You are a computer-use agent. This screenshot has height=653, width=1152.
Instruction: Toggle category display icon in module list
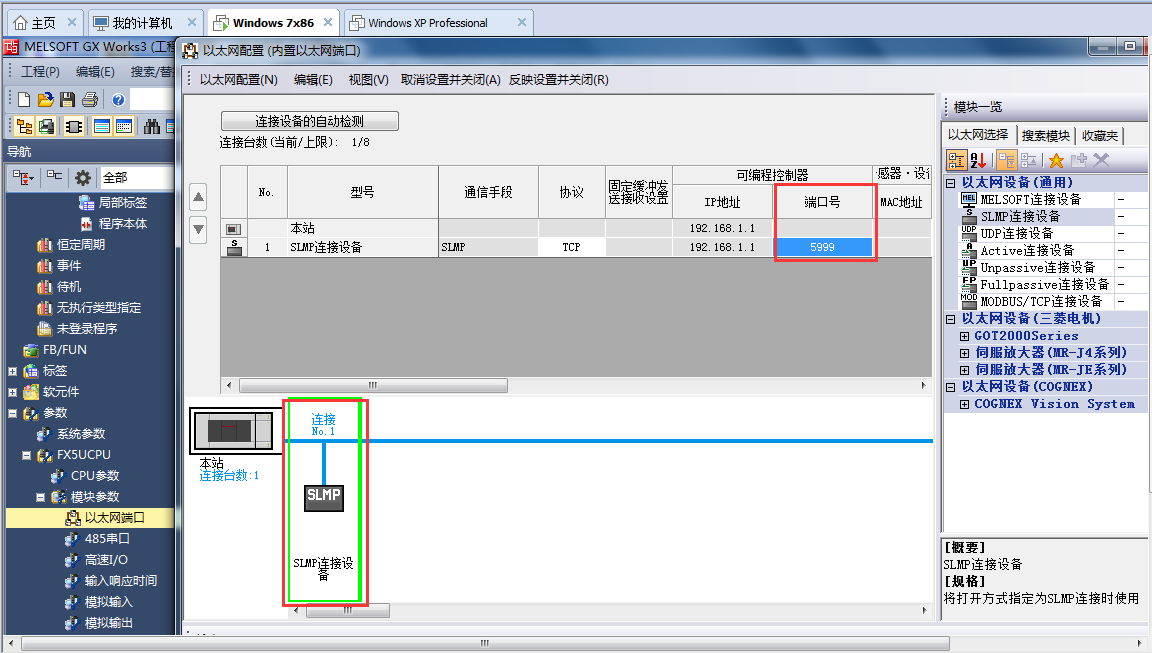[956, 160]
